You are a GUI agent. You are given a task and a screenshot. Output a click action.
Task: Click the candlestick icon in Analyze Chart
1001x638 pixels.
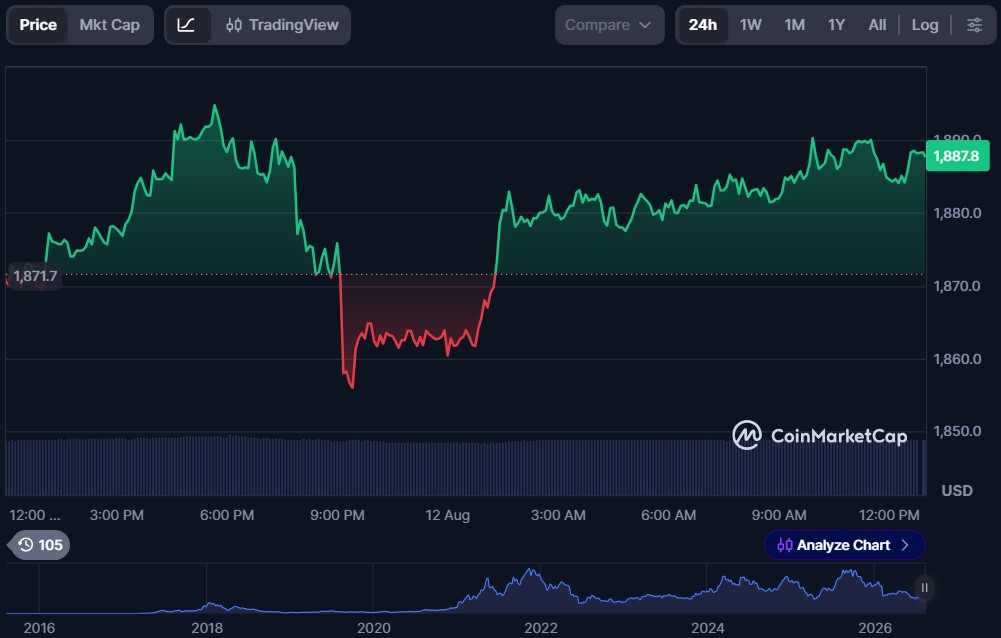[785, 545]
